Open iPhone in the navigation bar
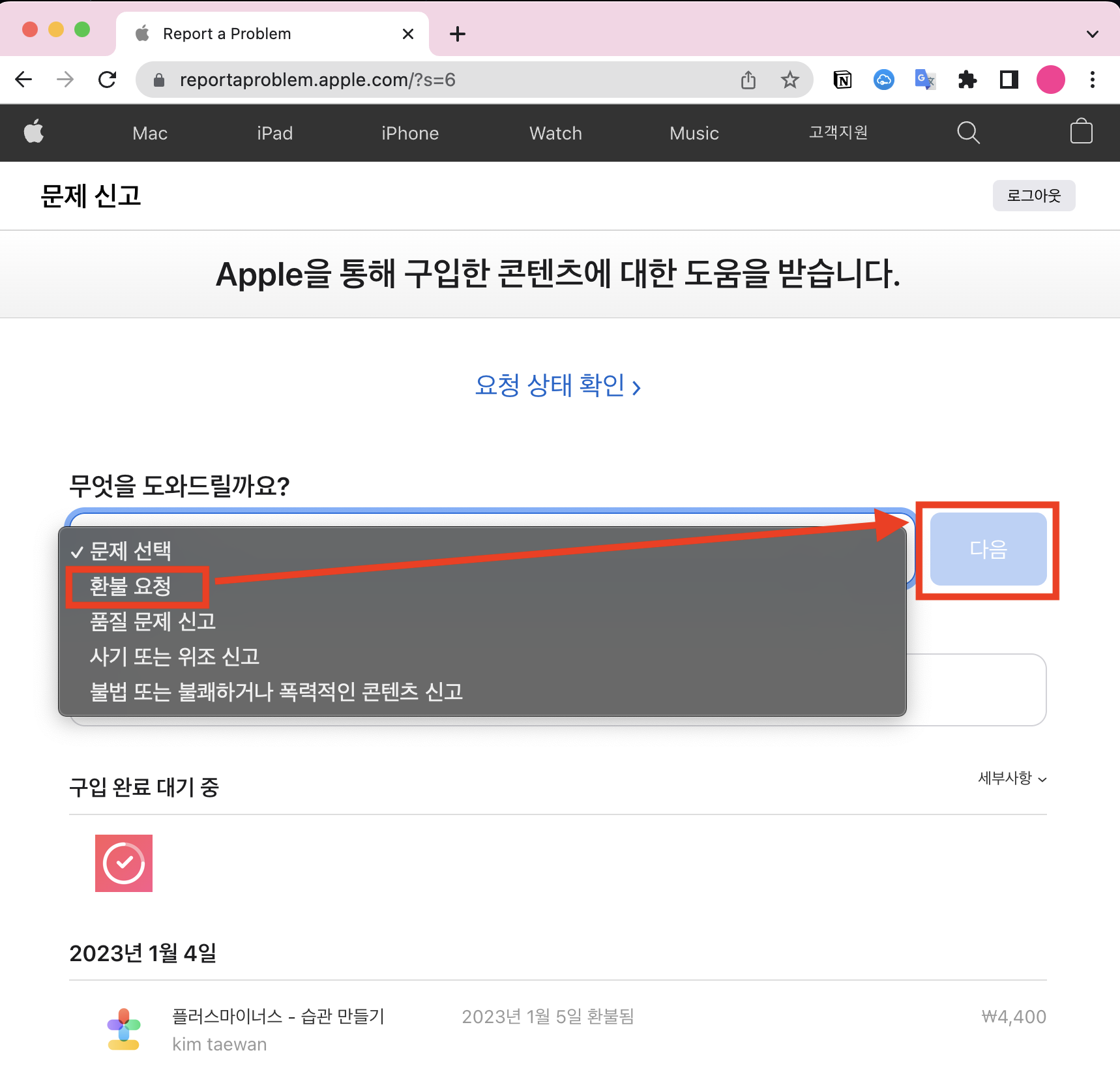This screenshot has width=1120, height=1087. pos(410,133)
